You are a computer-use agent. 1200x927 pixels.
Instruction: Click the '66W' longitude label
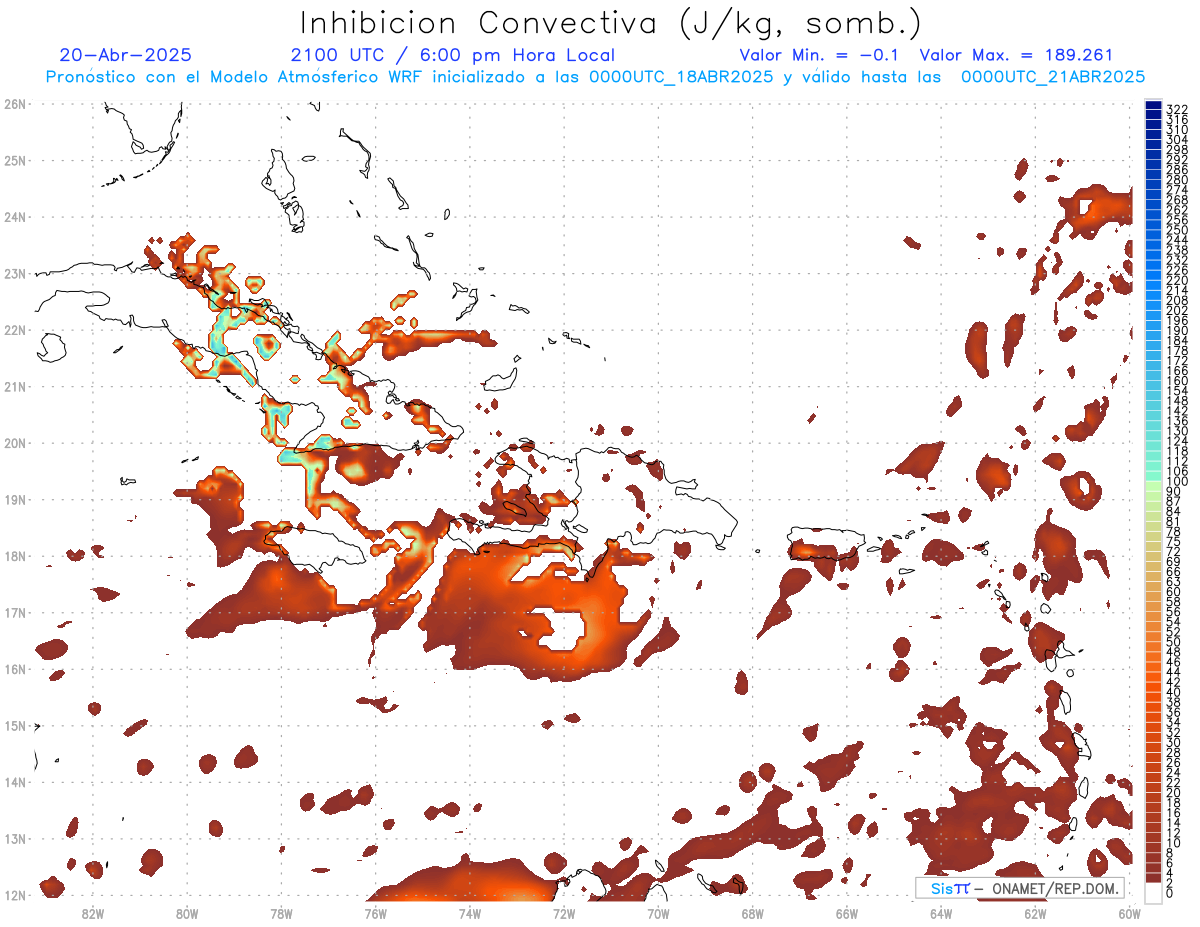point(847,913)
